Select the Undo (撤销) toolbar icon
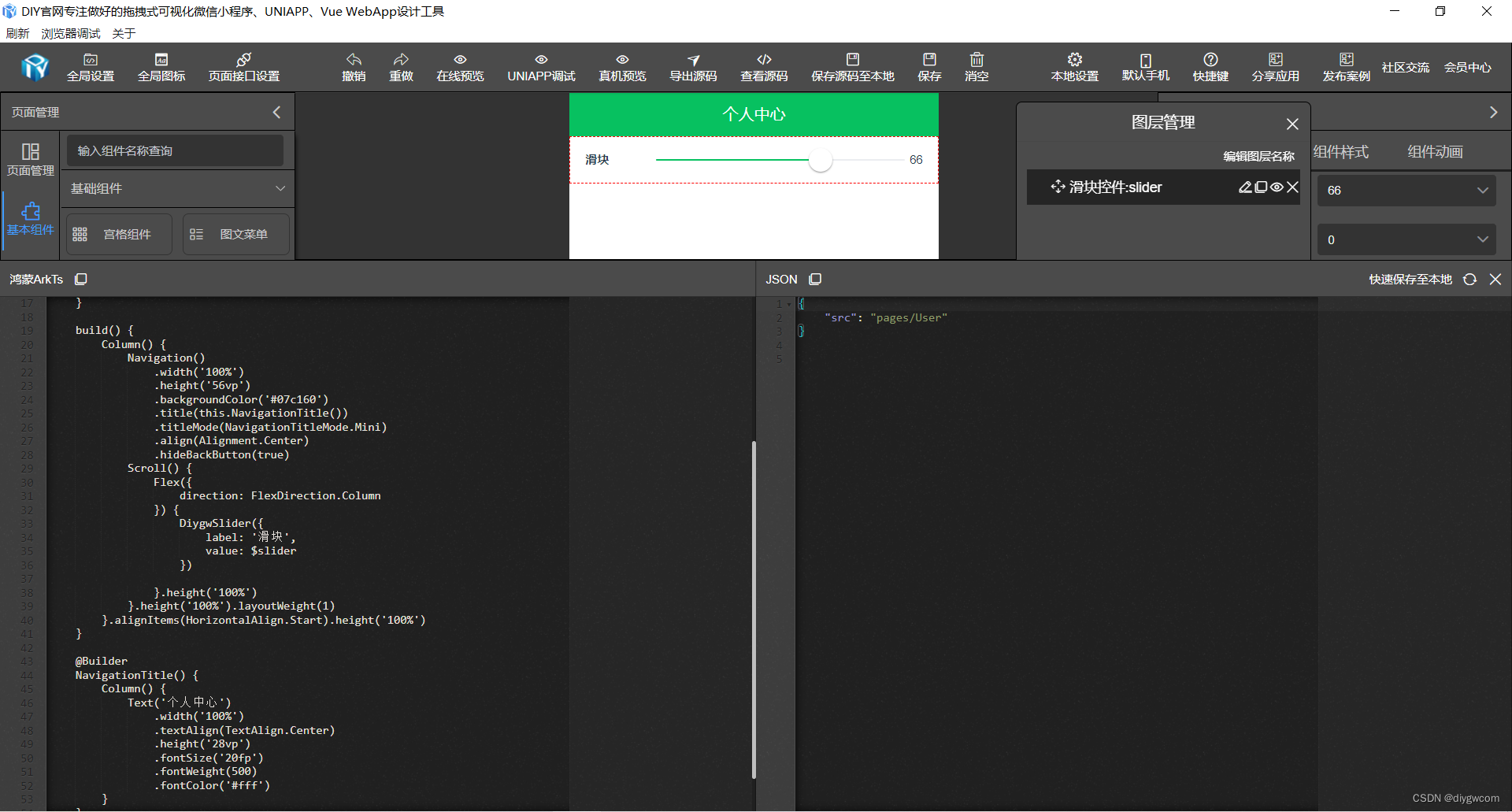 354,67
